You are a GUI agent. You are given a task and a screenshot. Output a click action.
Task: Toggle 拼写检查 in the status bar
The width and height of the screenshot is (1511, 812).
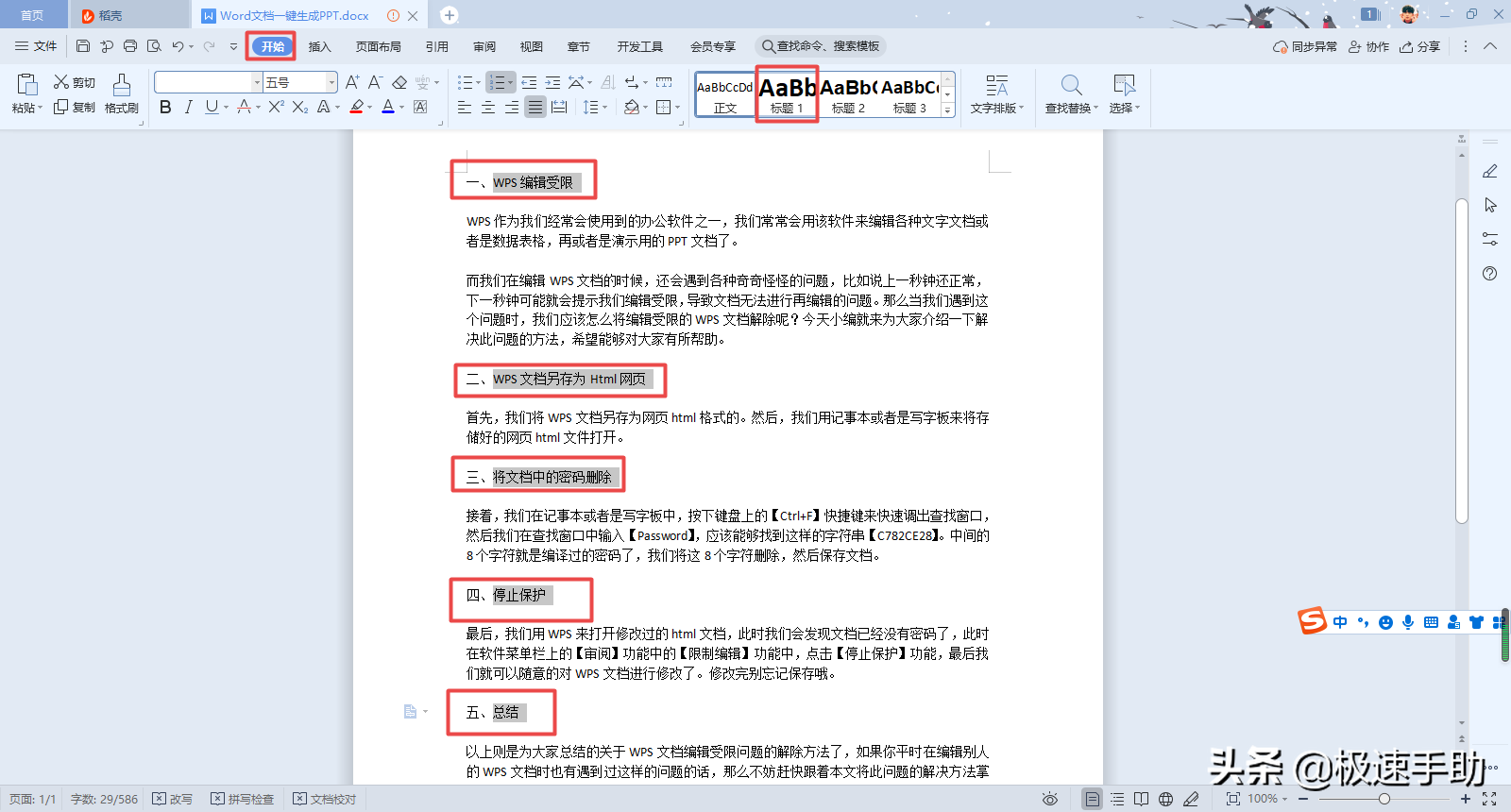click(243, 799)
